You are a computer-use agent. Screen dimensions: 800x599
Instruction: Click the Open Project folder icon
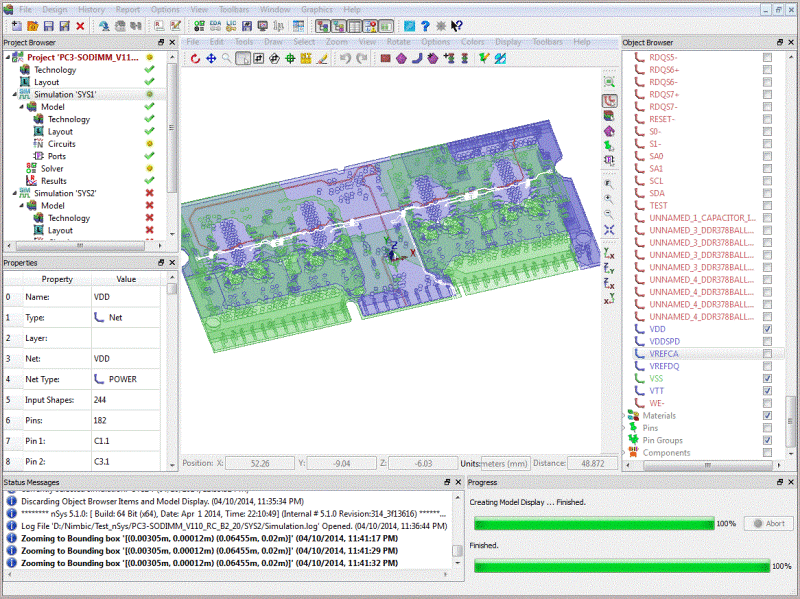point(33,26)
